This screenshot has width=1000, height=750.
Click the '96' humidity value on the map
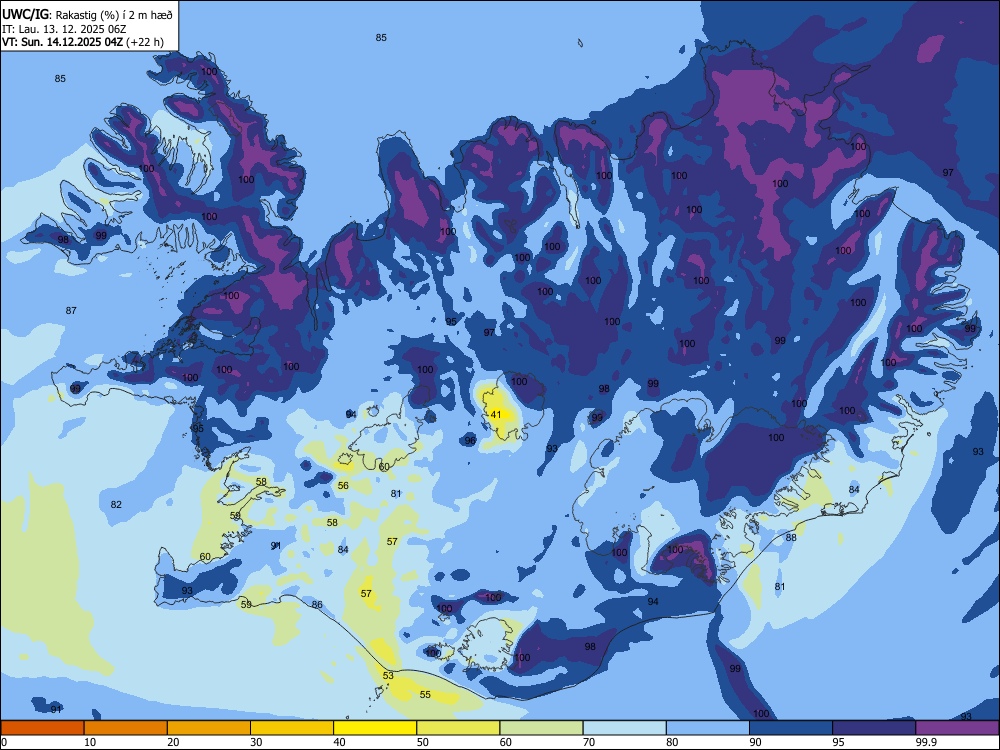point(470,441)
